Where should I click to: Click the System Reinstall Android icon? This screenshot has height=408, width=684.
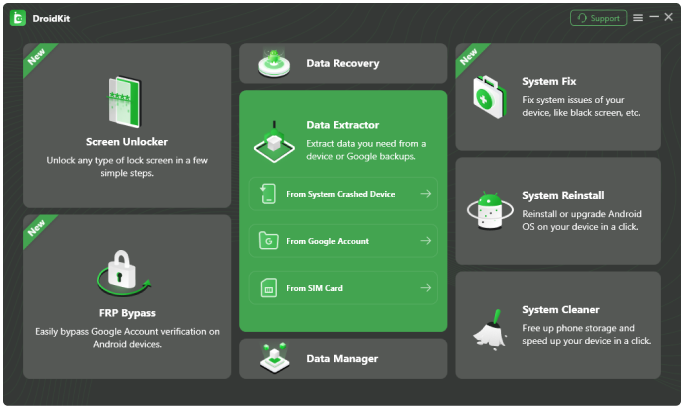coord(490,210)
